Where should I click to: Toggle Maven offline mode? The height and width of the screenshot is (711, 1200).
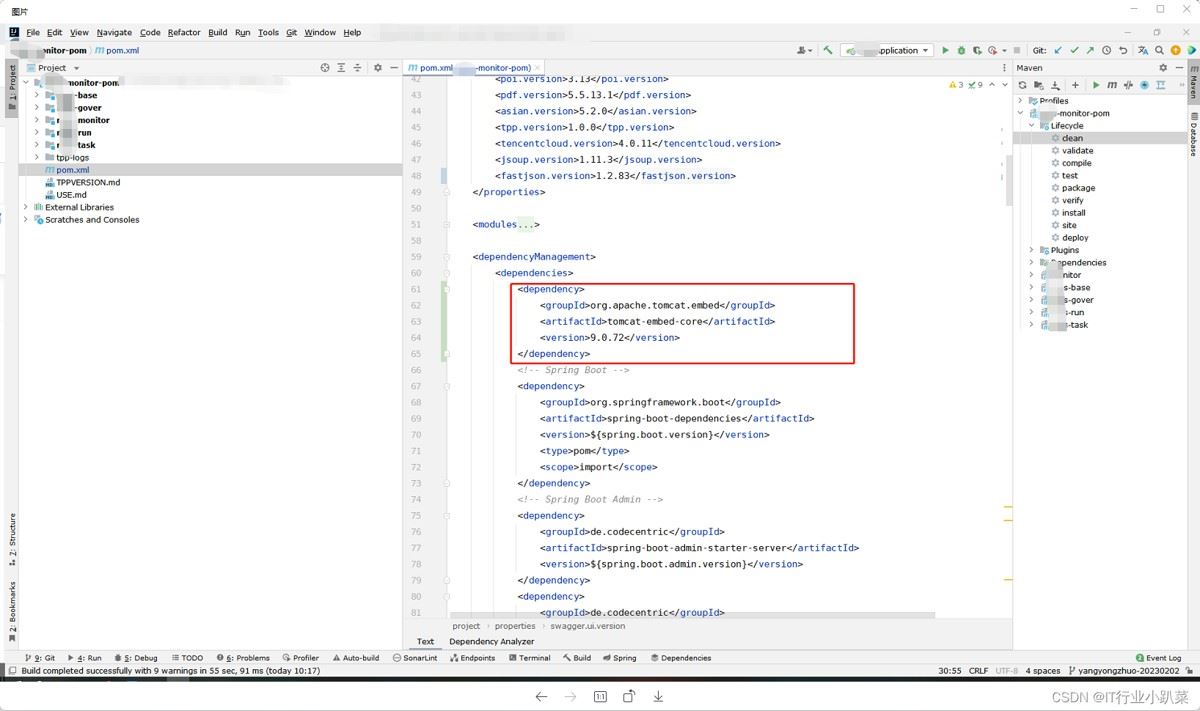pyautogui.click(x=1128, y=85)
